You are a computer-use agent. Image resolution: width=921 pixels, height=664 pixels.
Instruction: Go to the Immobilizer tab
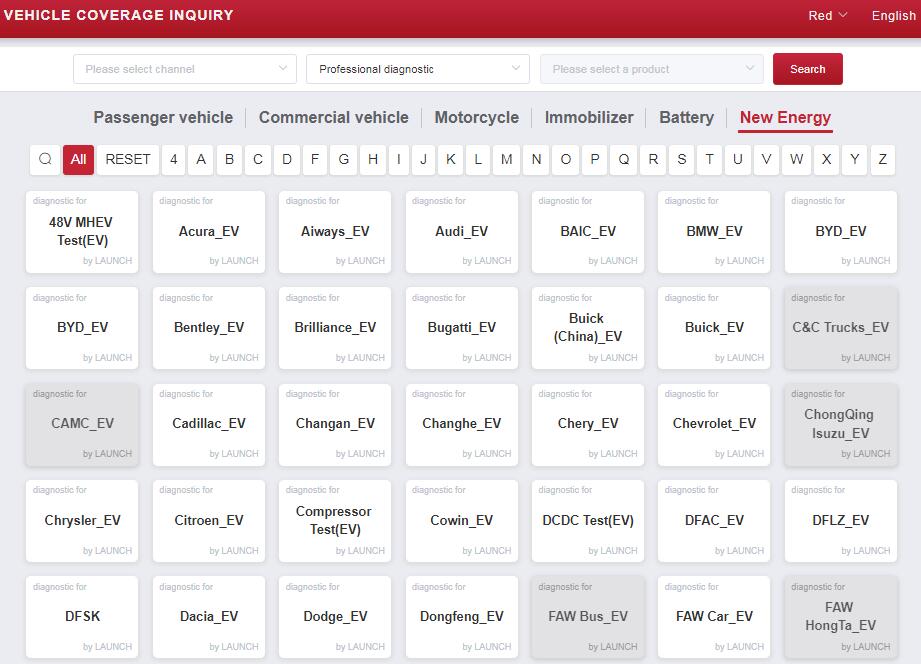(x=589, y=118)
